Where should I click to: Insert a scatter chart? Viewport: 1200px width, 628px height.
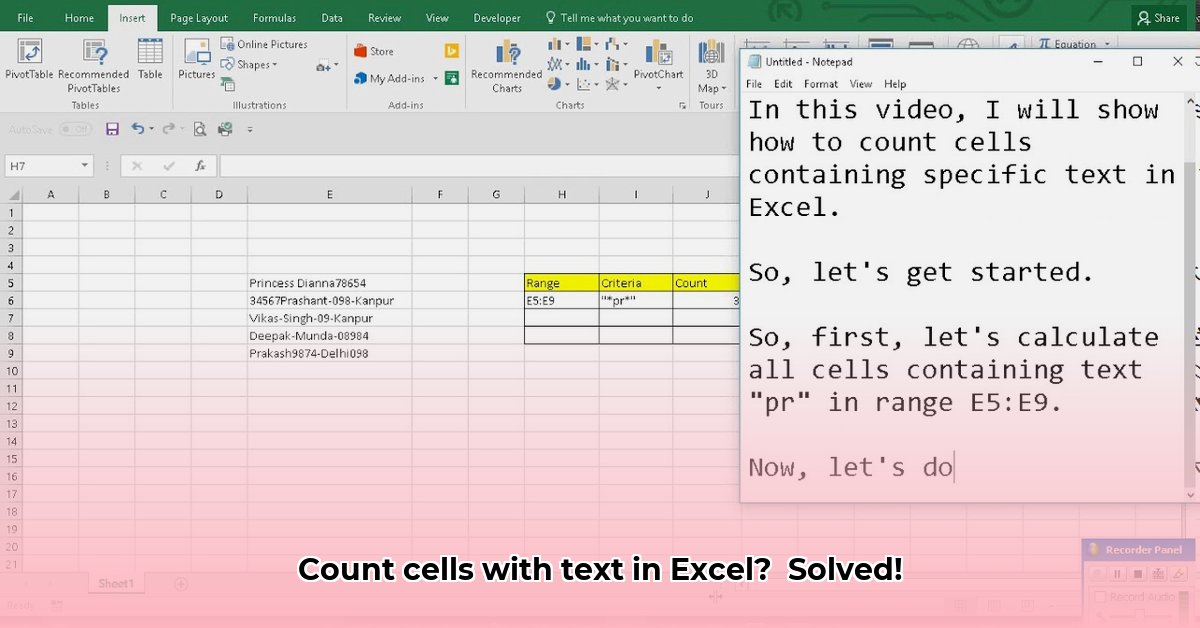coord(589,84)
